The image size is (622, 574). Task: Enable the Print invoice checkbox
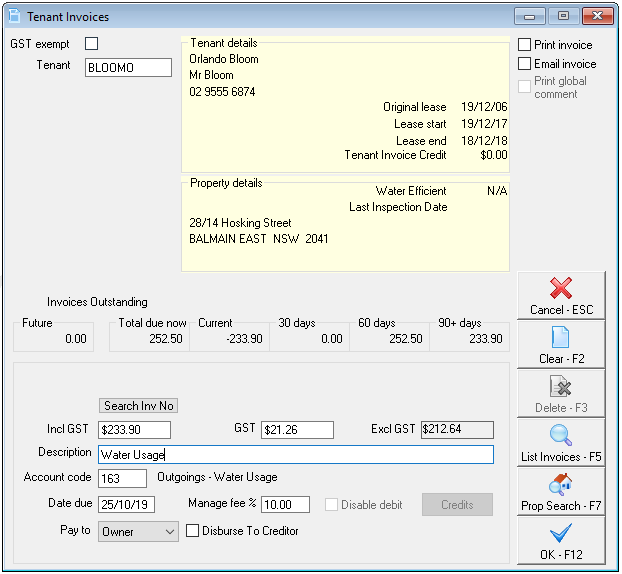point(524,44)
